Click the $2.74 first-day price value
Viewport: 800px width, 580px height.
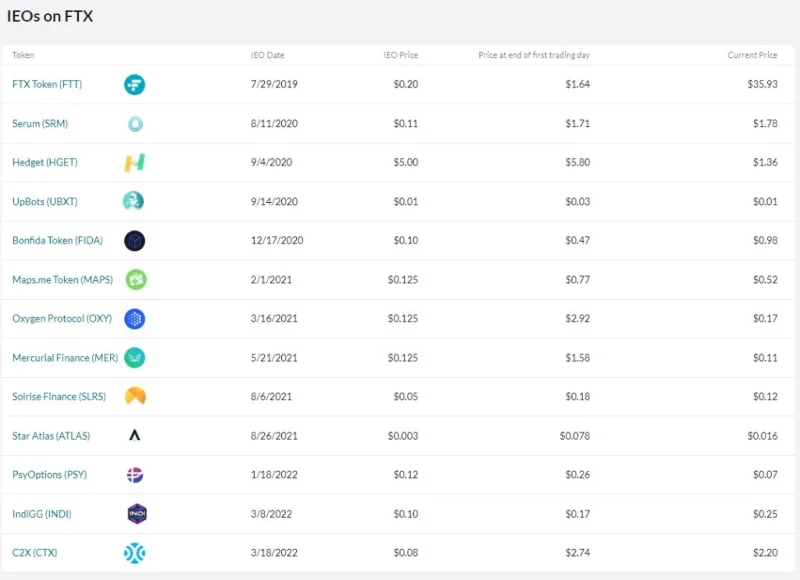point(578,552)
